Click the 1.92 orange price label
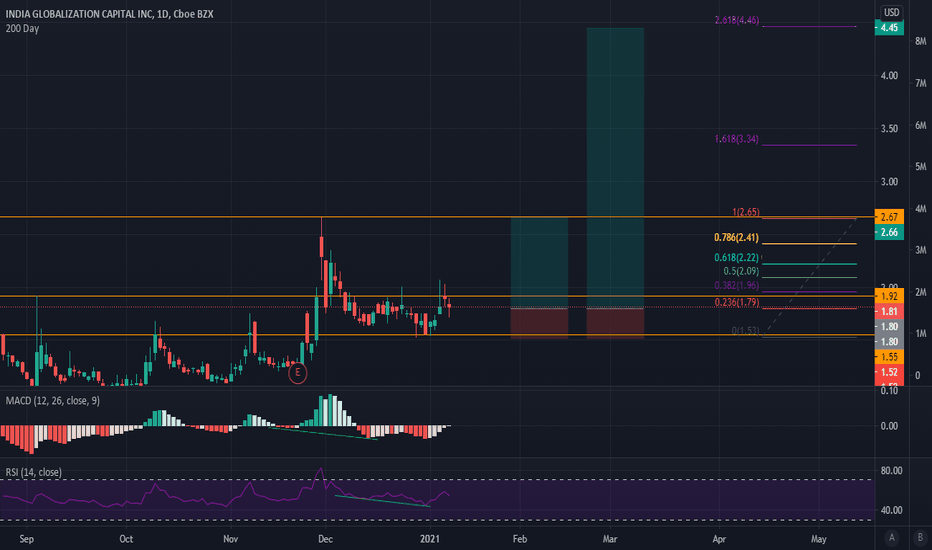 (x=889, y=296)
